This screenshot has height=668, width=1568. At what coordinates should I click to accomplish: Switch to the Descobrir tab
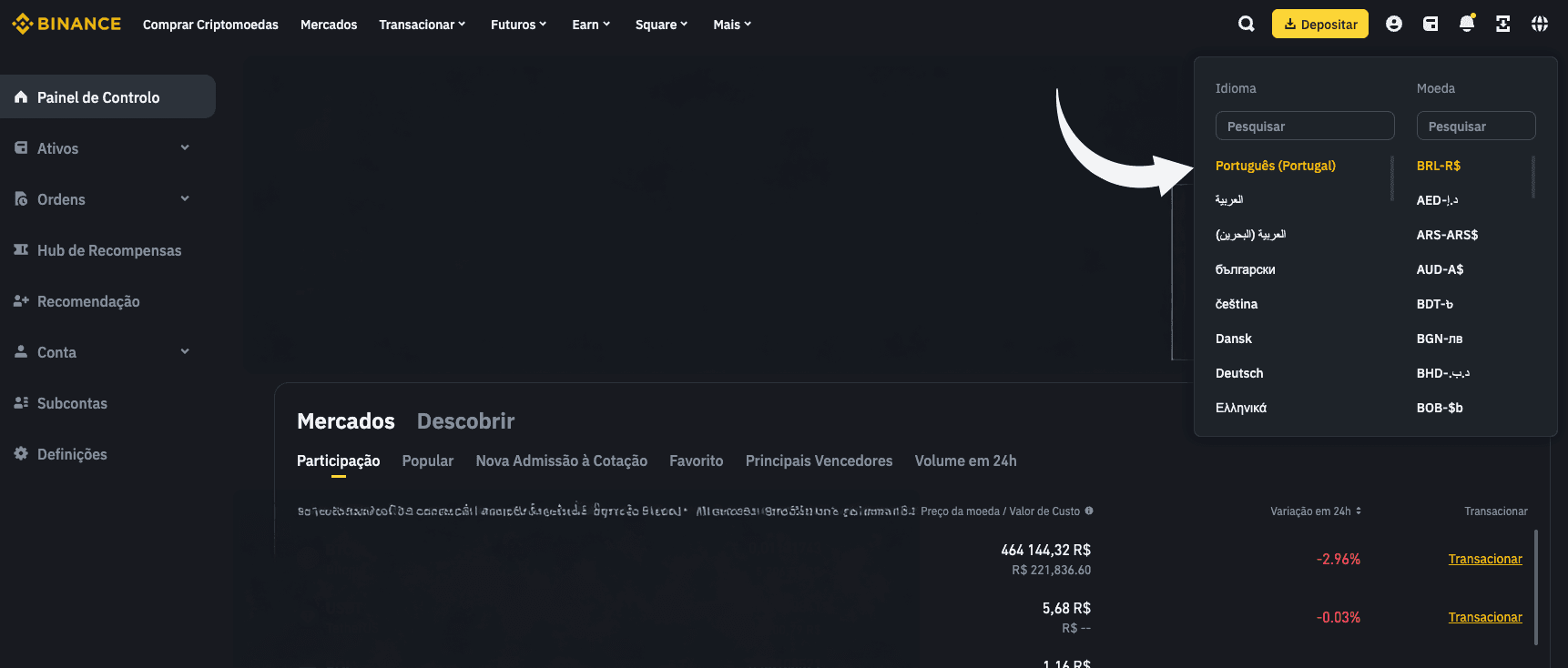click(465, 421)
